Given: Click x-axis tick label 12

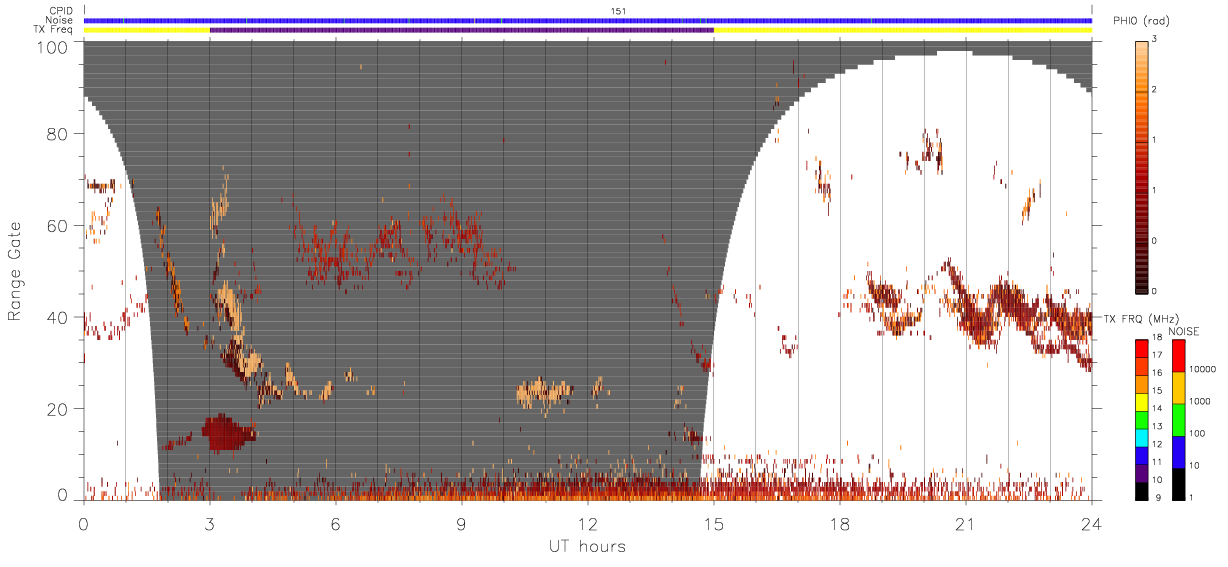Looking at the screenshot, I should click(x=588, y=523).
